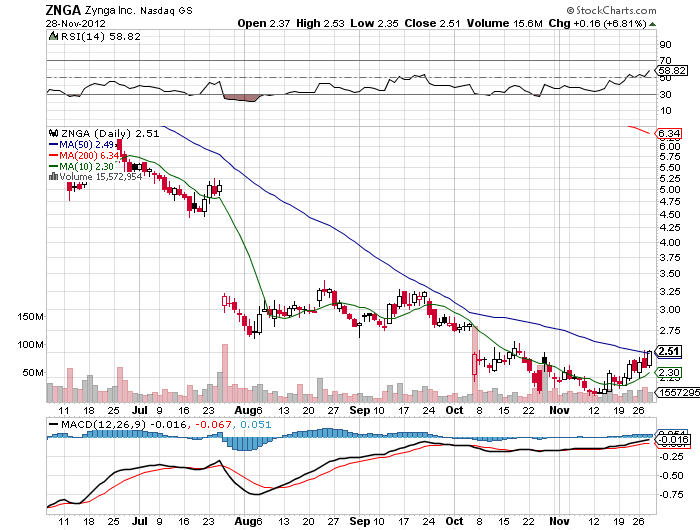700x530 pixels.
Task: Select the green MA(10) line swatch
Action: 53,166
